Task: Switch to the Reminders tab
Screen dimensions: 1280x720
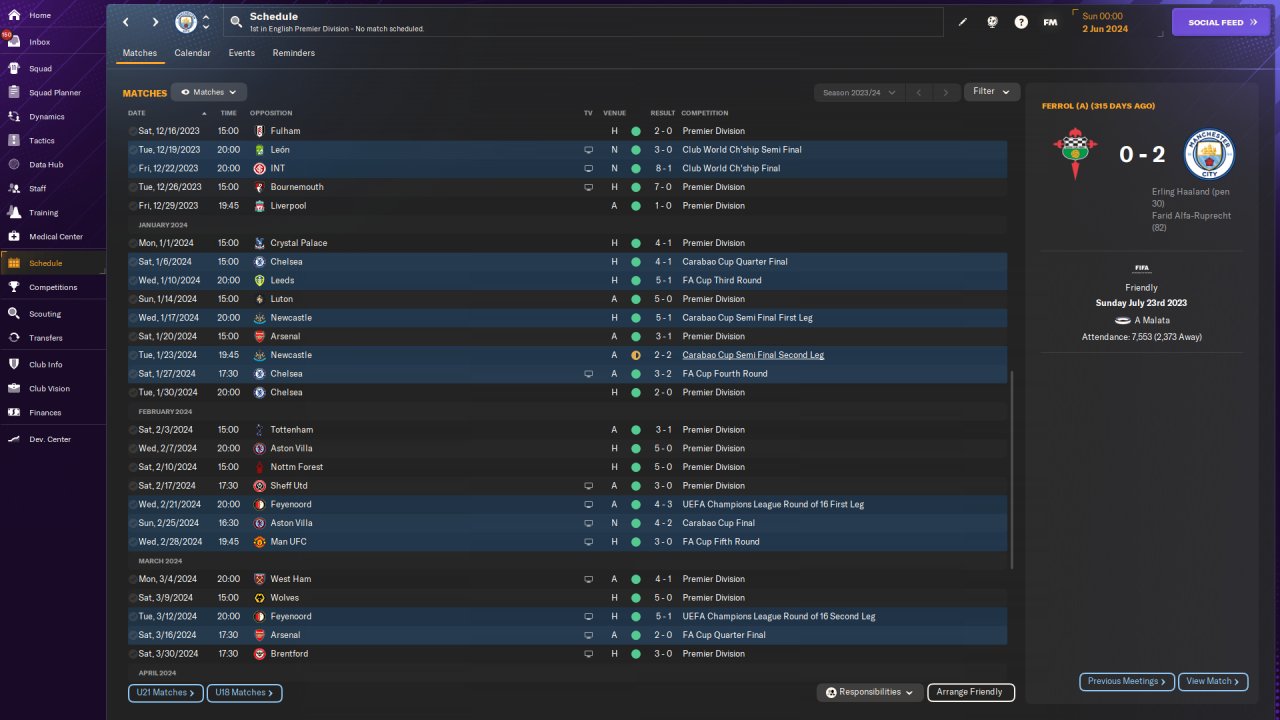Action: (x=294, y=53)
